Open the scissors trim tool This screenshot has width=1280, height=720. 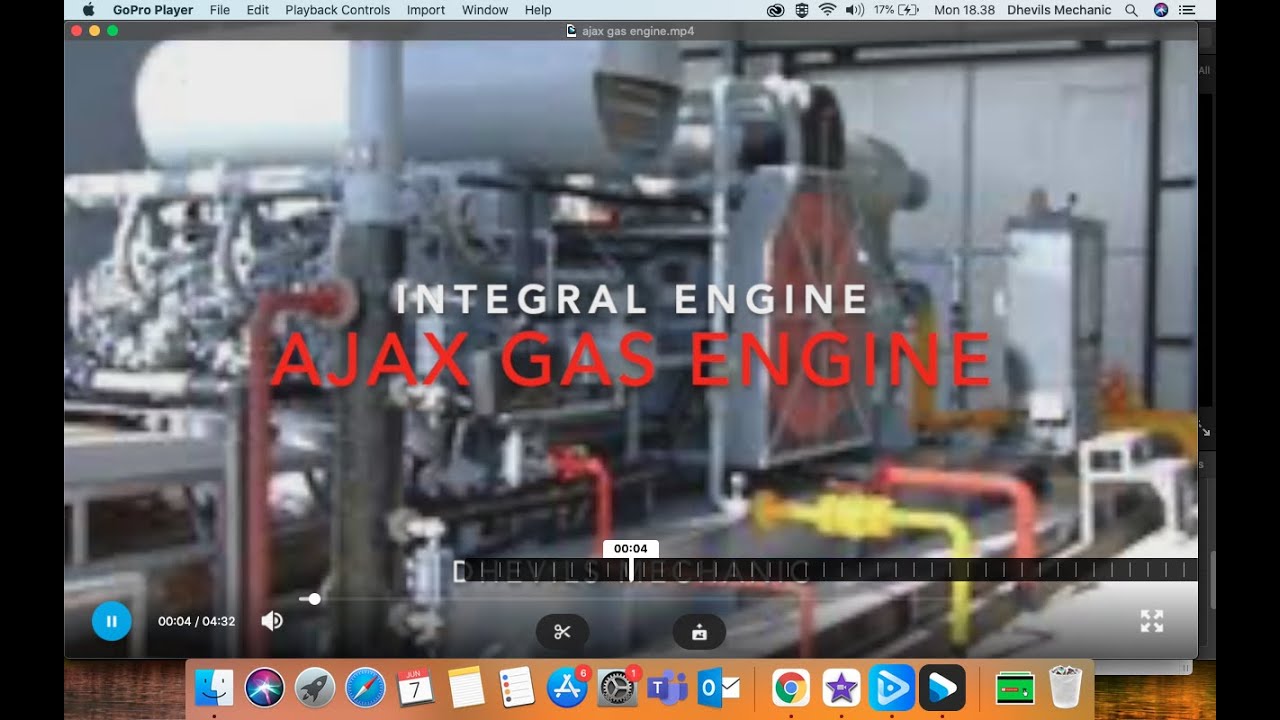click(x=562, y=631)
